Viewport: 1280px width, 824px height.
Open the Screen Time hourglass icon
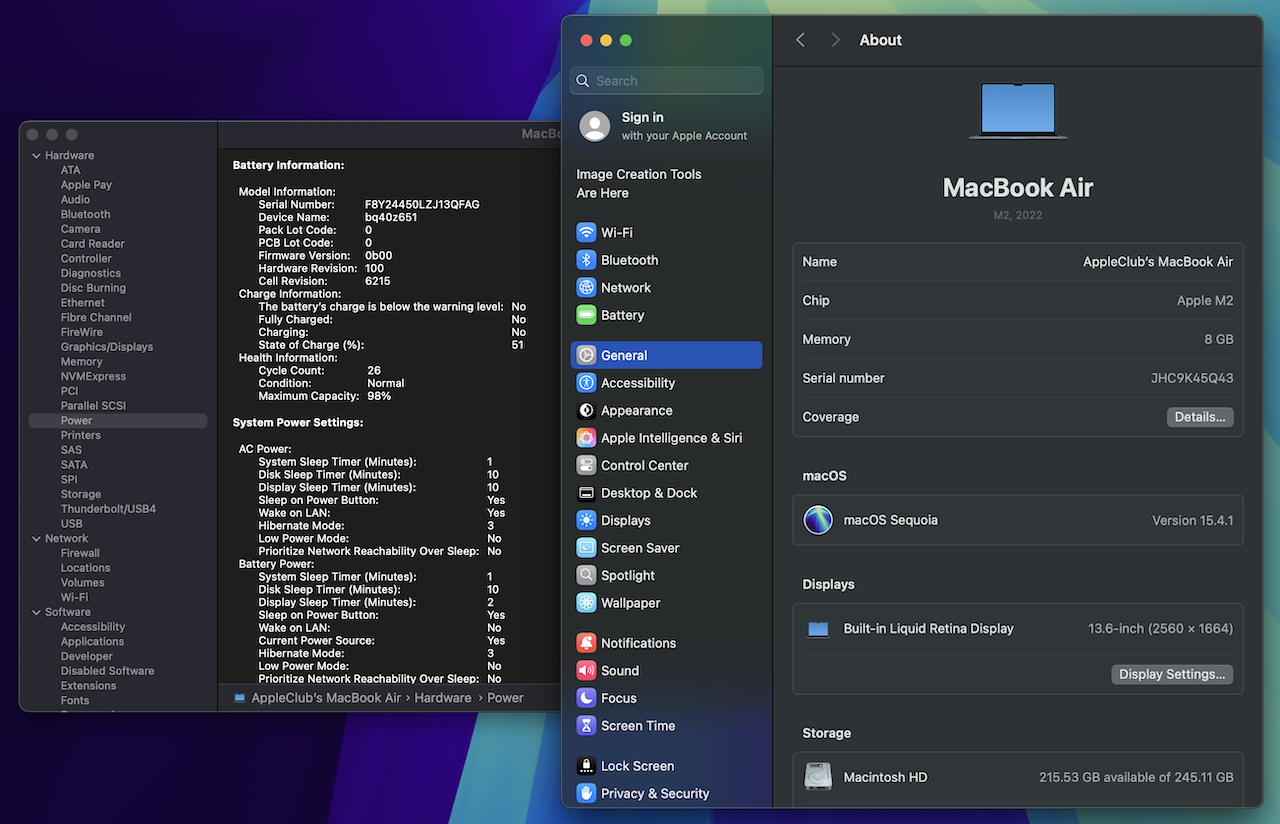tap(586, 726)
